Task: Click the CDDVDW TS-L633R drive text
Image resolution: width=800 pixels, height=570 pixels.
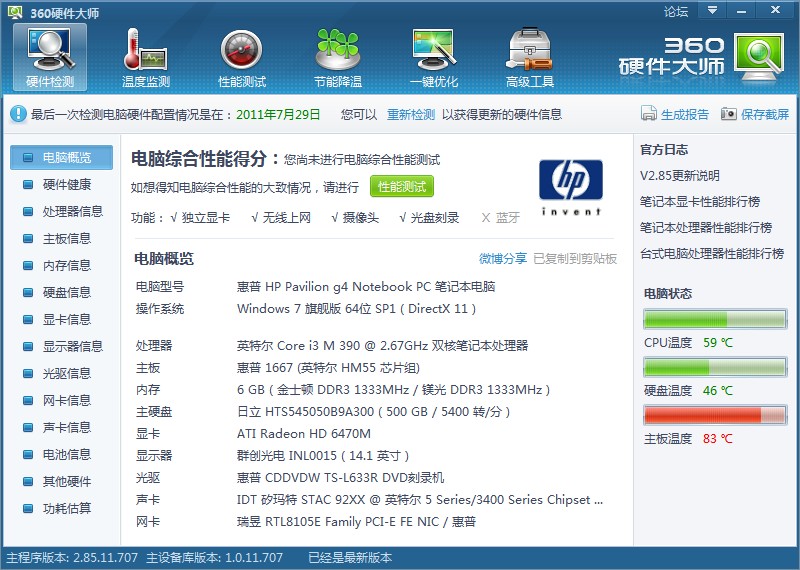Action: point(340,478)
